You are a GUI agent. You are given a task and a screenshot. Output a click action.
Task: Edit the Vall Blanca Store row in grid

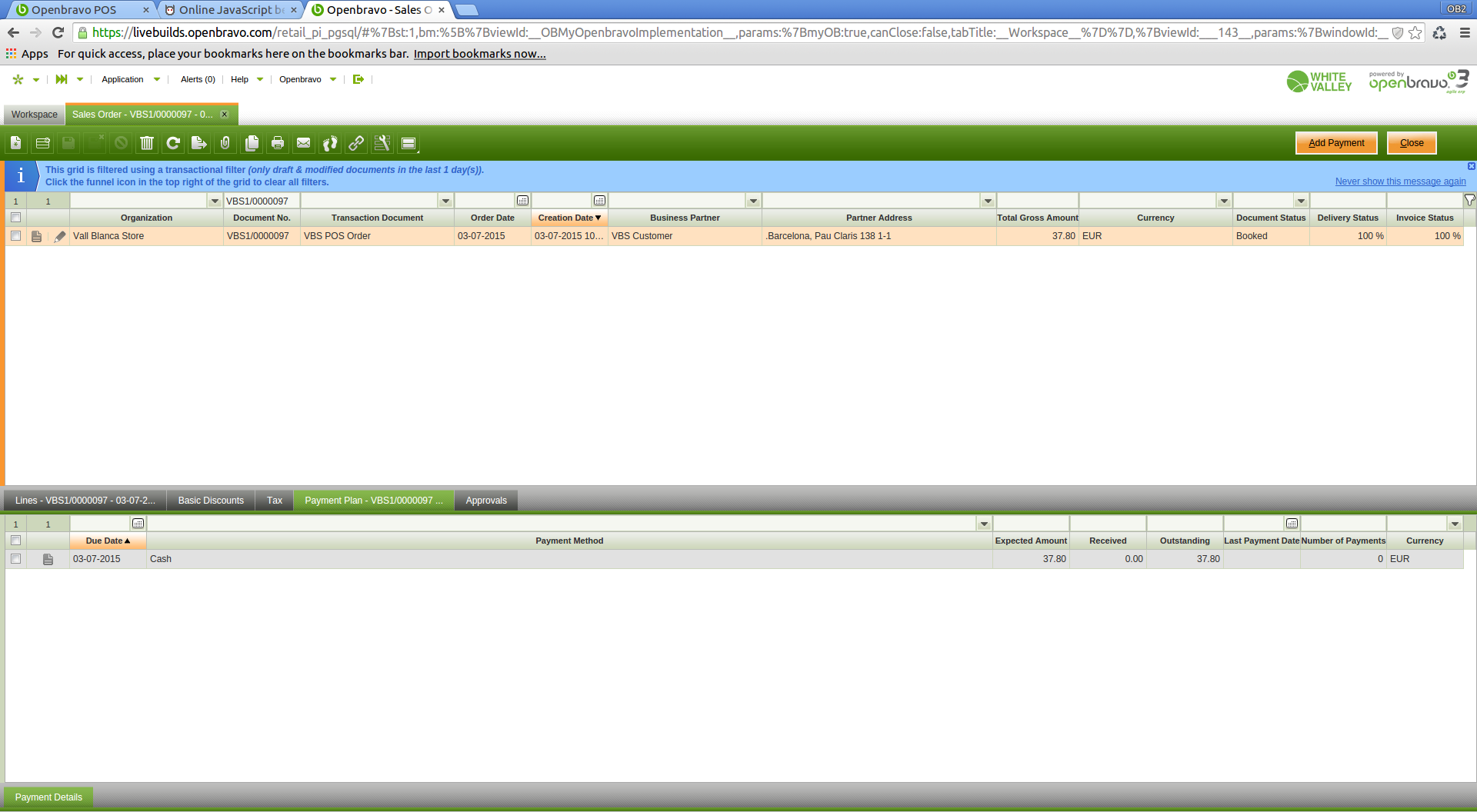click(x=60, y=237)
